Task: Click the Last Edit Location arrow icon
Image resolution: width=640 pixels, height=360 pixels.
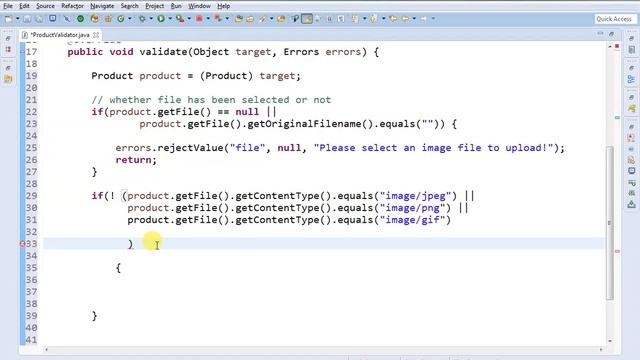Action: tap(393, 19)
